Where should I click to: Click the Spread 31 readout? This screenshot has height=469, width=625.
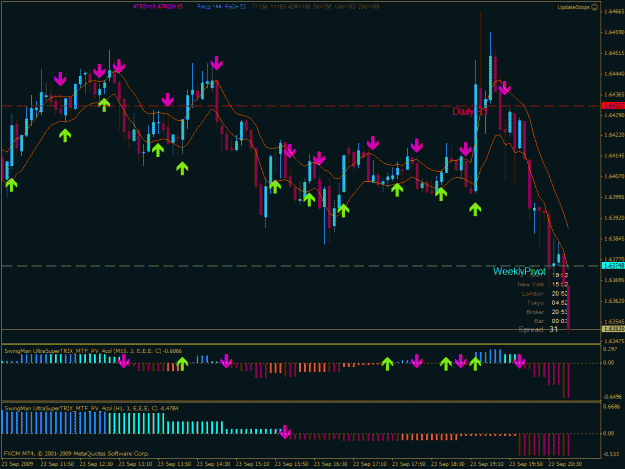click(x=538, y=330)
